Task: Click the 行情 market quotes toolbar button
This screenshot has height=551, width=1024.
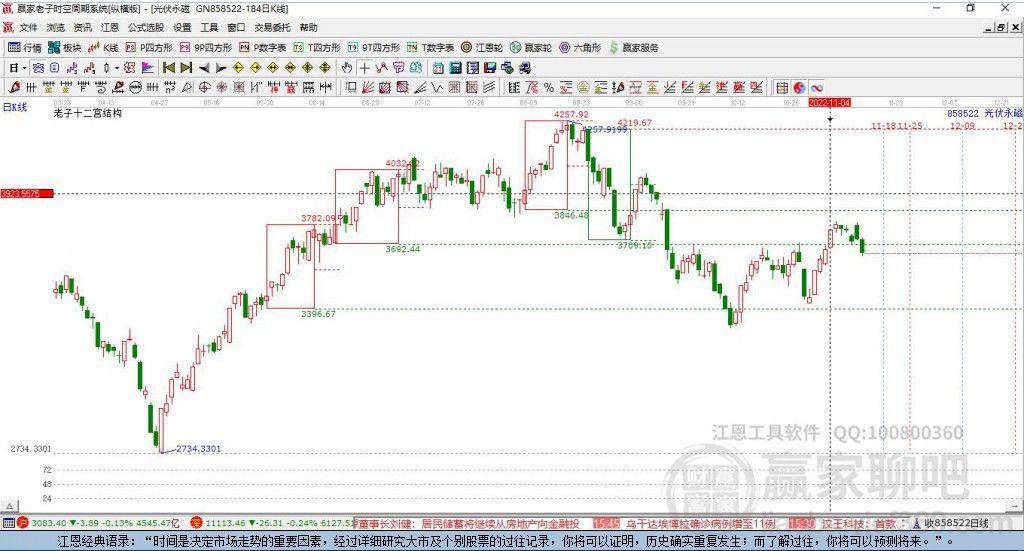Action: pos(25,47)
